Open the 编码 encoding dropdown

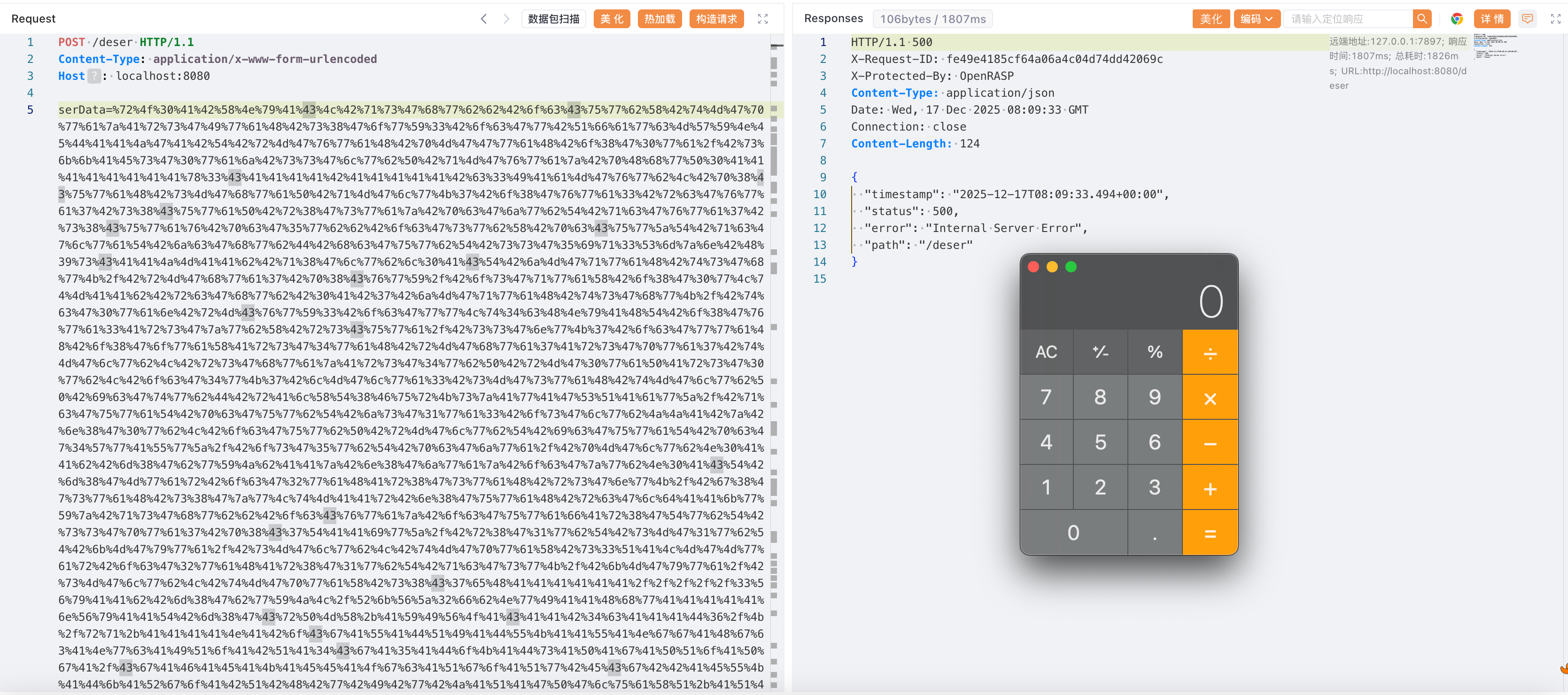click(1257, 19)
